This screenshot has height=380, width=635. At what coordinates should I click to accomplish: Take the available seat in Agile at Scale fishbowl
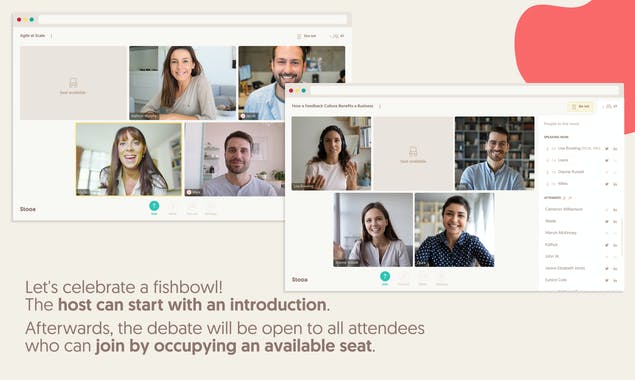click(x=73, y=83)
